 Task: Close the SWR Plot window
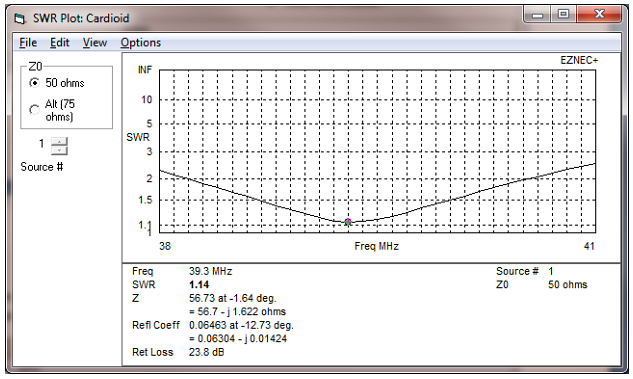[x=599, y=15]
